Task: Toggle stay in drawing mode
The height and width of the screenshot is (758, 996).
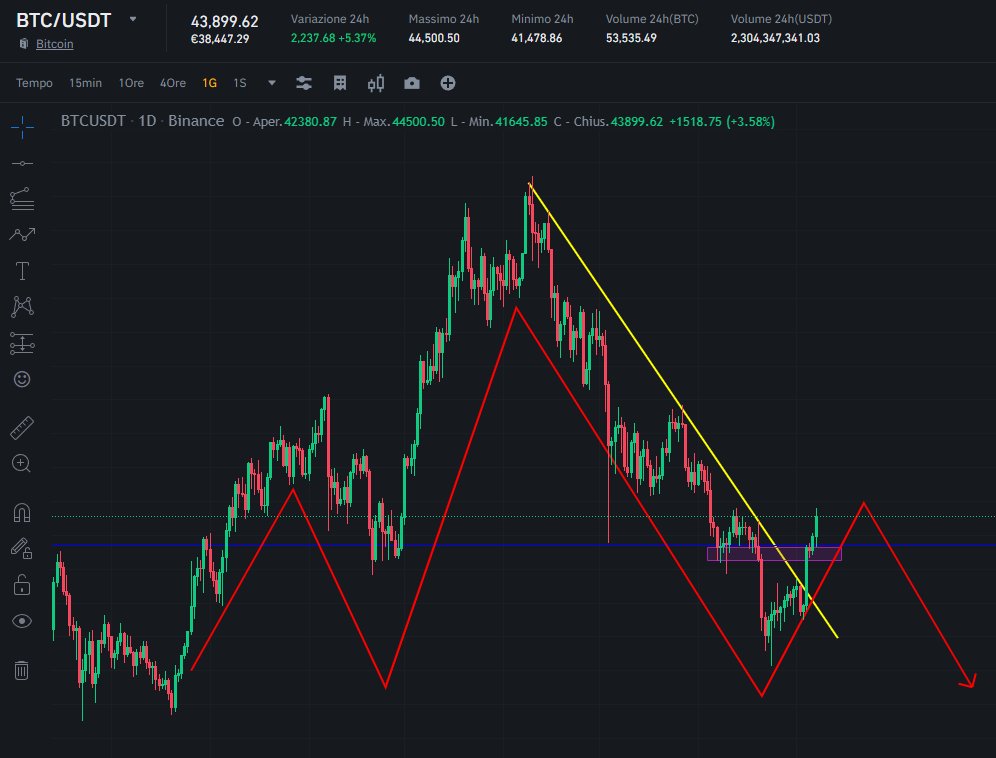Action: click(22, 548)
